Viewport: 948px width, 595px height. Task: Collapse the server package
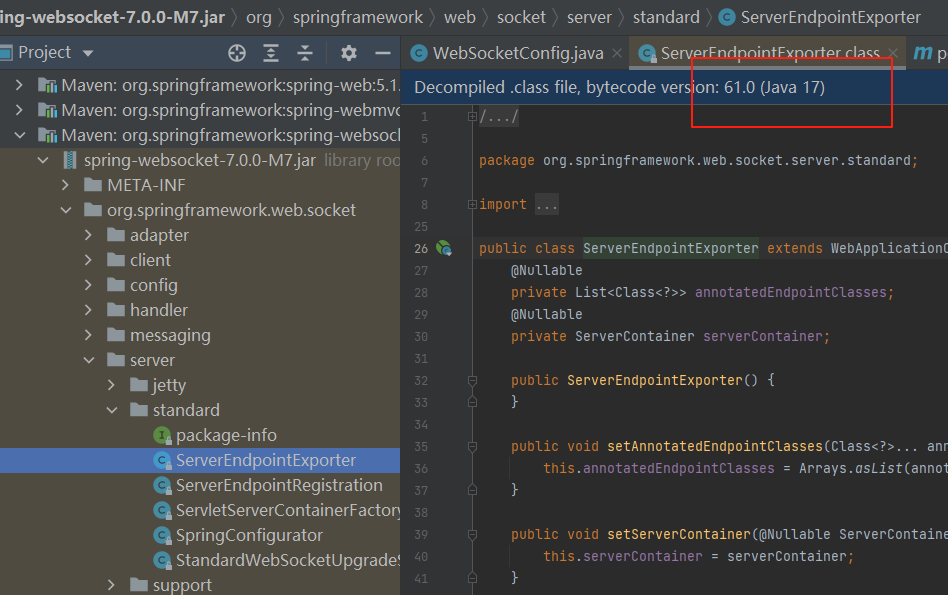tap(89, 360)
